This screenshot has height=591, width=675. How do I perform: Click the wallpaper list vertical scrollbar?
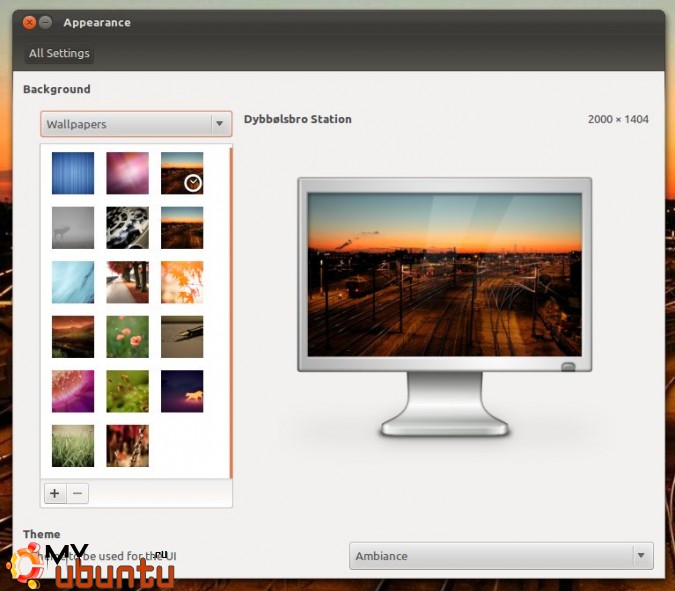pyautogui.click(x=231, y=310)
